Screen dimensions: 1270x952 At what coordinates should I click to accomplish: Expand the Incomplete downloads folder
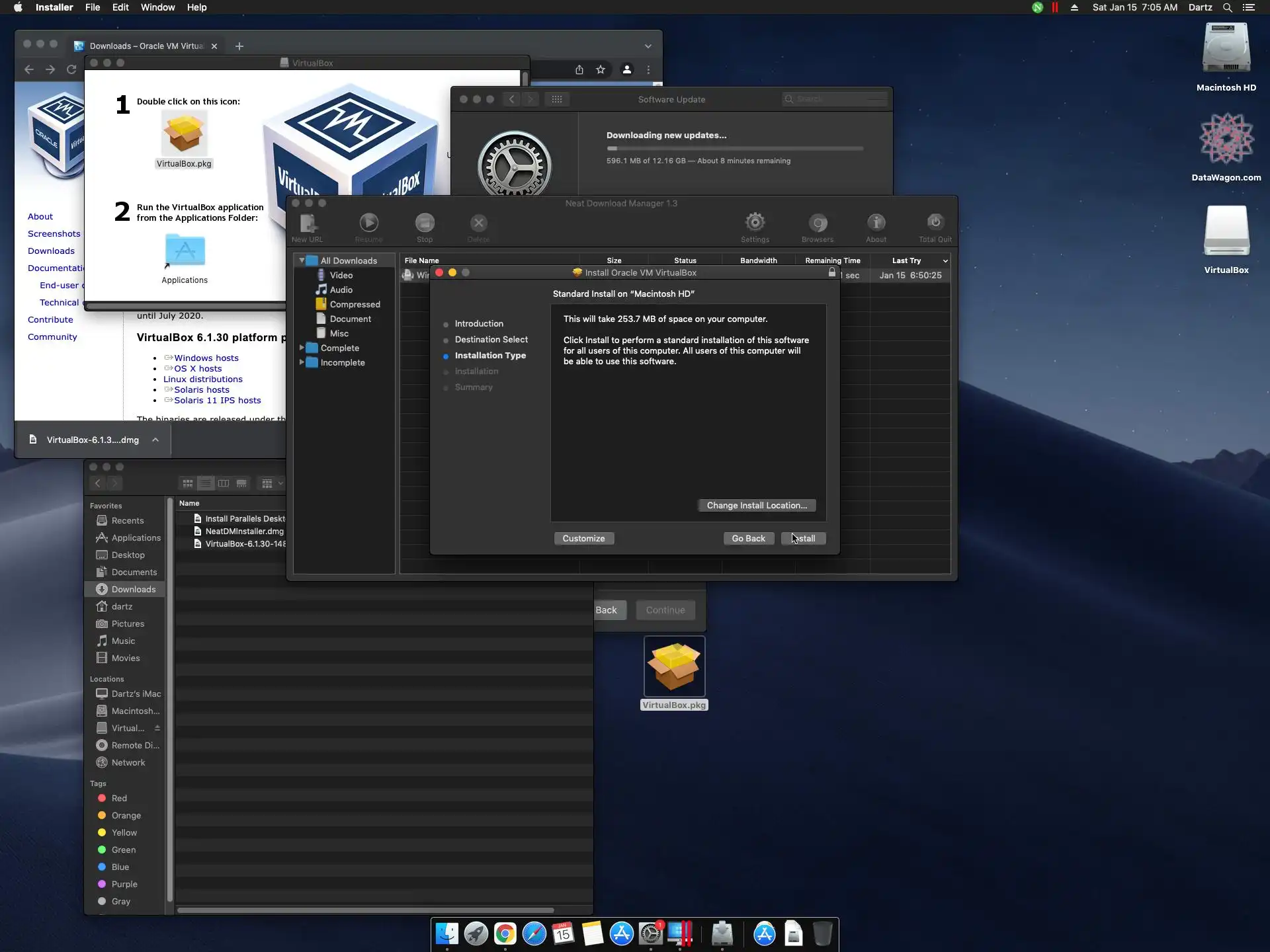pyautogui.click(x=302, y=362)
